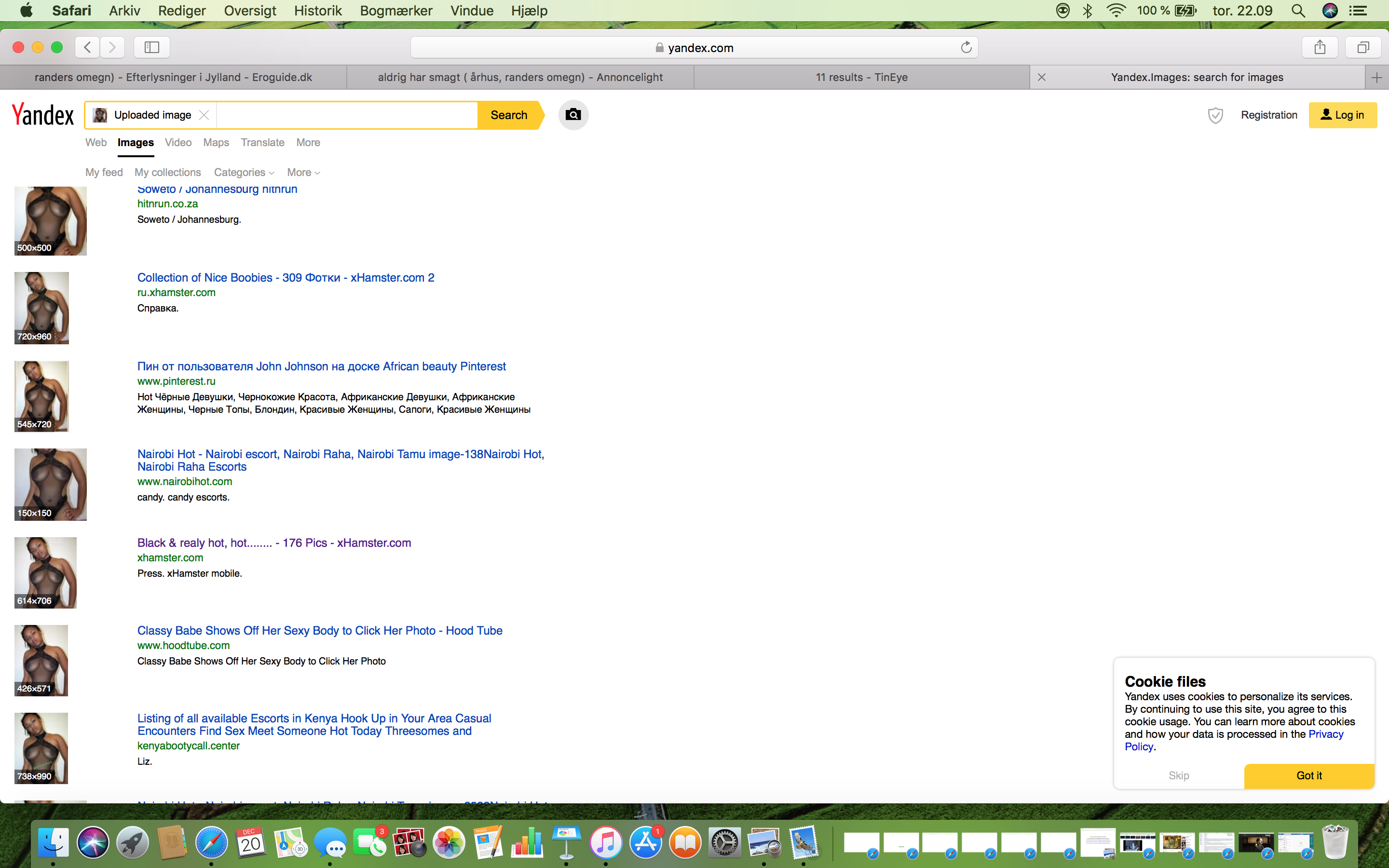Expand the Categories dropdown
1389x868 pixels.
tap(244, 172)
